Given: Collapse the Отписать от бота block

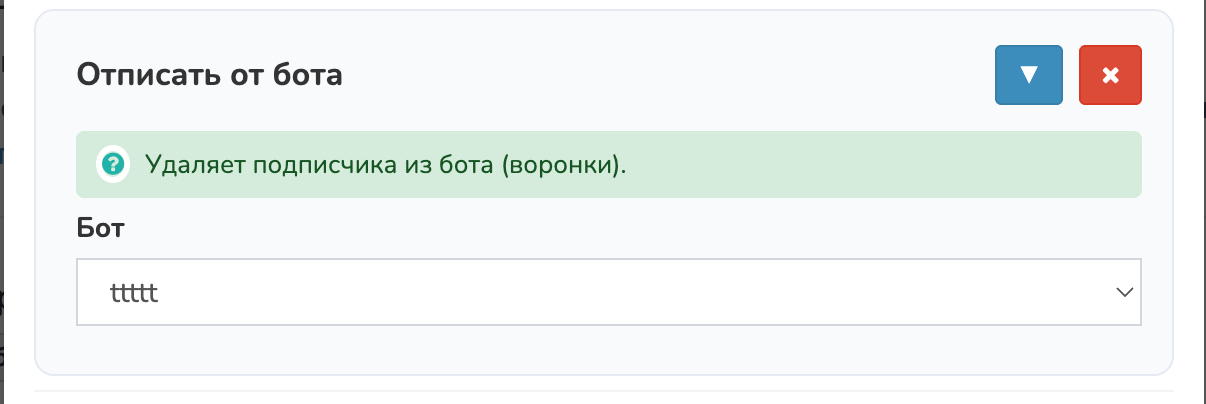Looking at the screenshot, I should coord(1028,75).
